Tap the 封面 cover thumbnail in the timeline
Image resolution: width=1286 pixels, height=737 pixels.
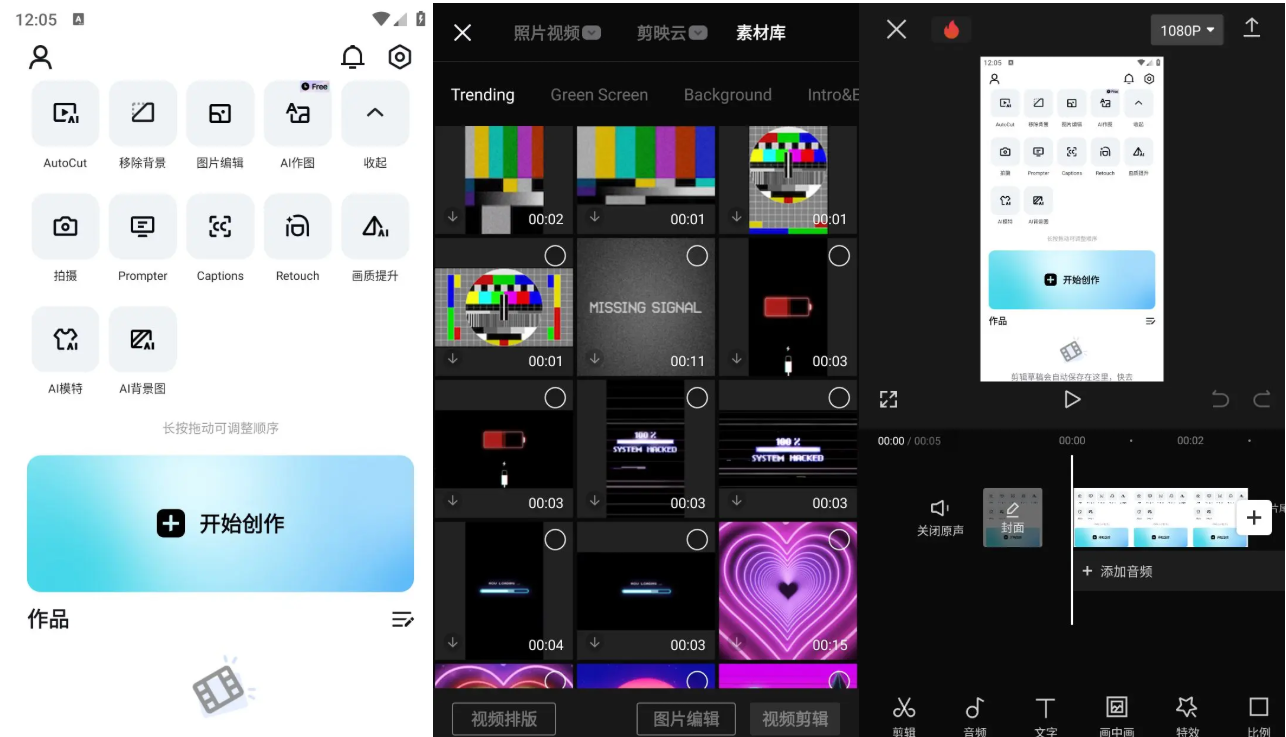(1012, 517)
